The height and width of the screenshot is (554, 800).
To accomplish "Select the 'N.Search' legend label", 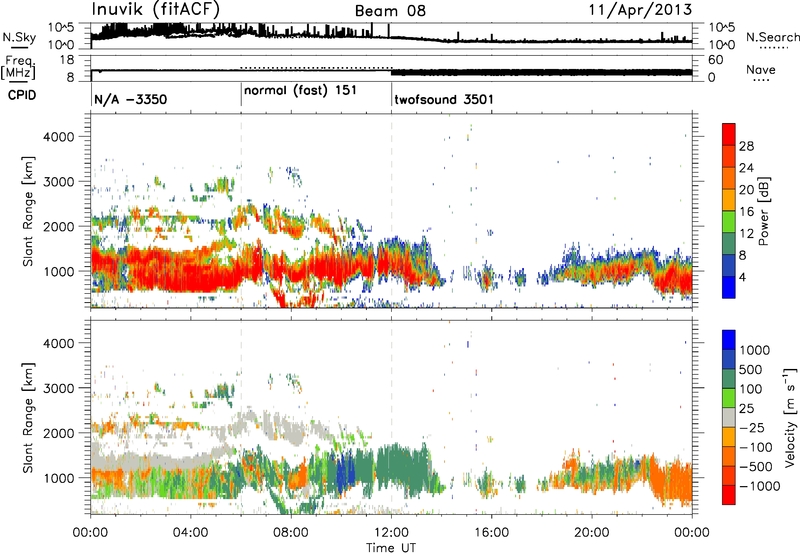I will (772, 37).
